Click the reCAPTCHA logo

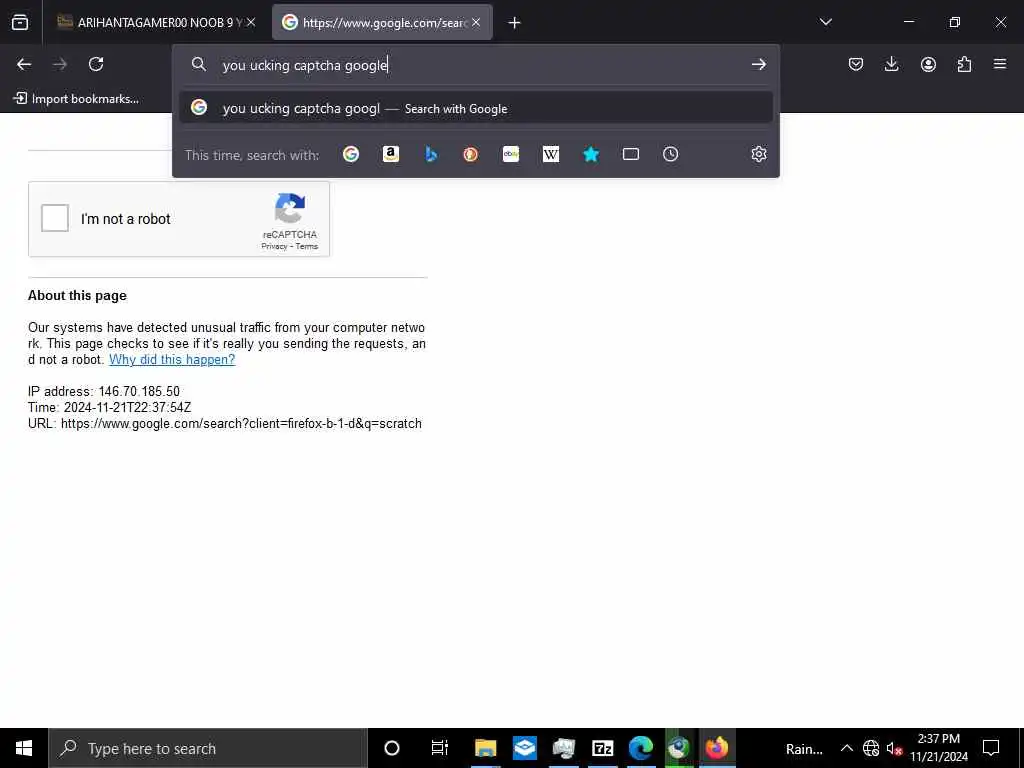pos(290,208)
